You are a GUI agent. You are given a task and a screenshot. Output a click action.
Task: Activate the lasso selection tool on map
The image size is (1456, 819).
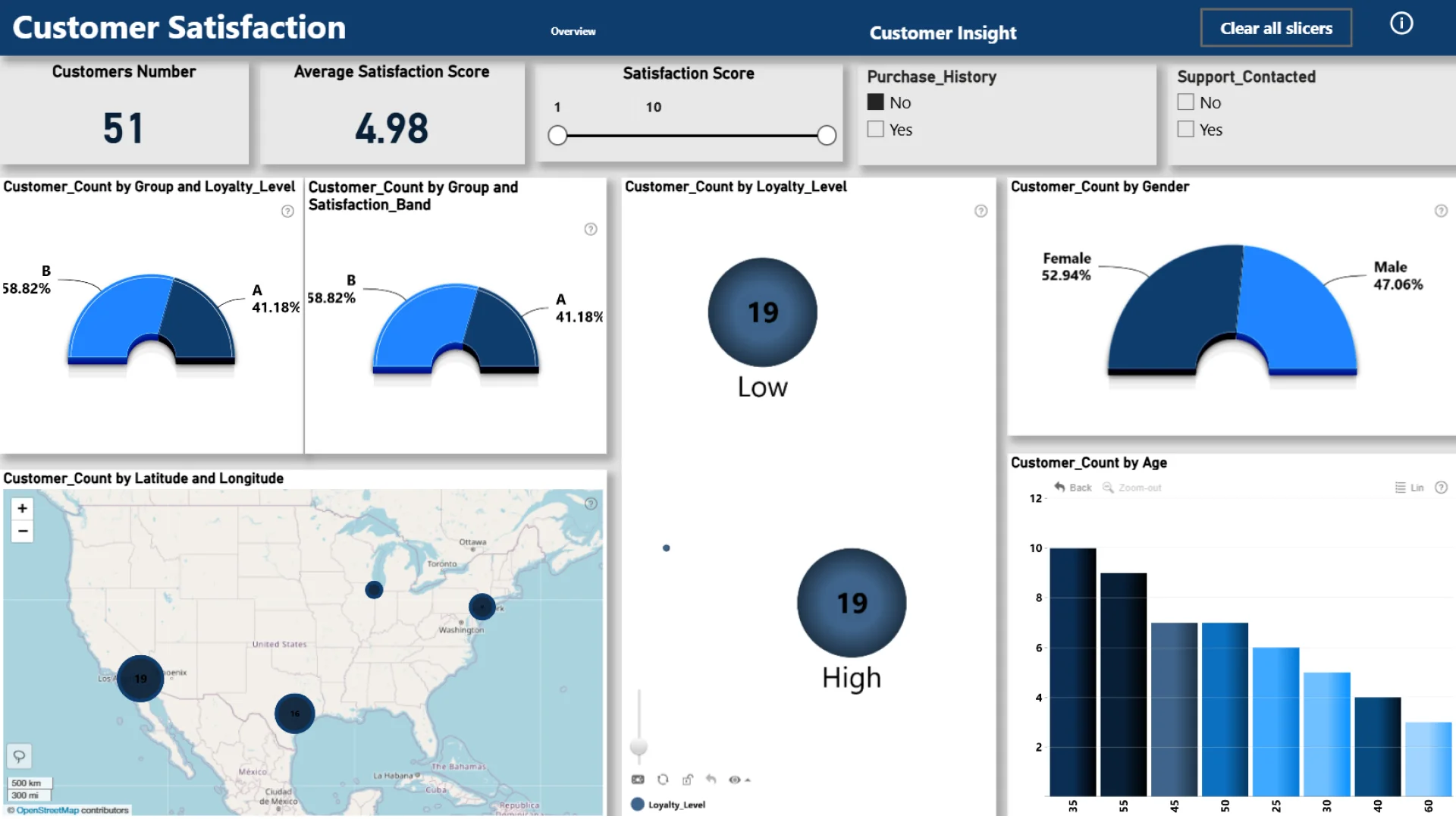point(19,756)
